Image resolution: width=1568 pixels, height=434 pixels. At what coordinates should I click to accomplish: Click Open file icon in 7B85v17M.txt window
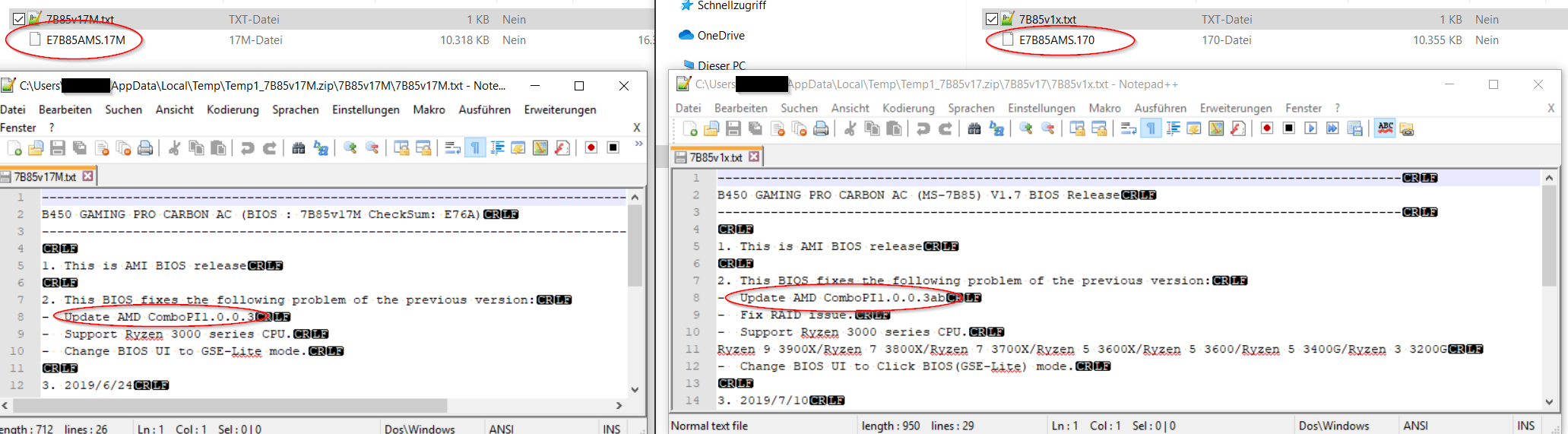(x=36, y=147)
